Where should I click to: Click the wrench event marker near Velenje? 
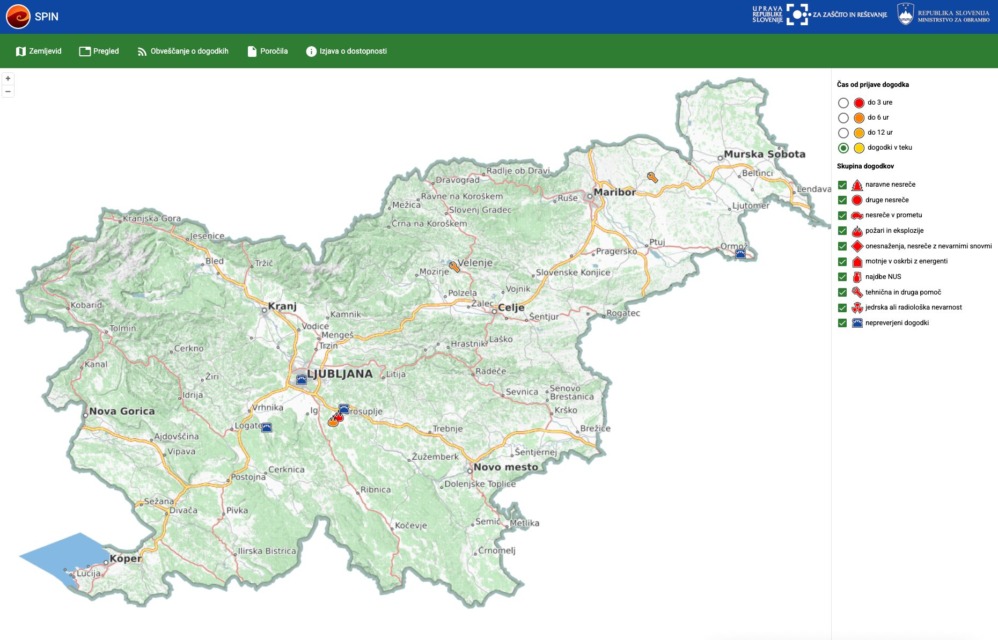click(x=454, y=267)
